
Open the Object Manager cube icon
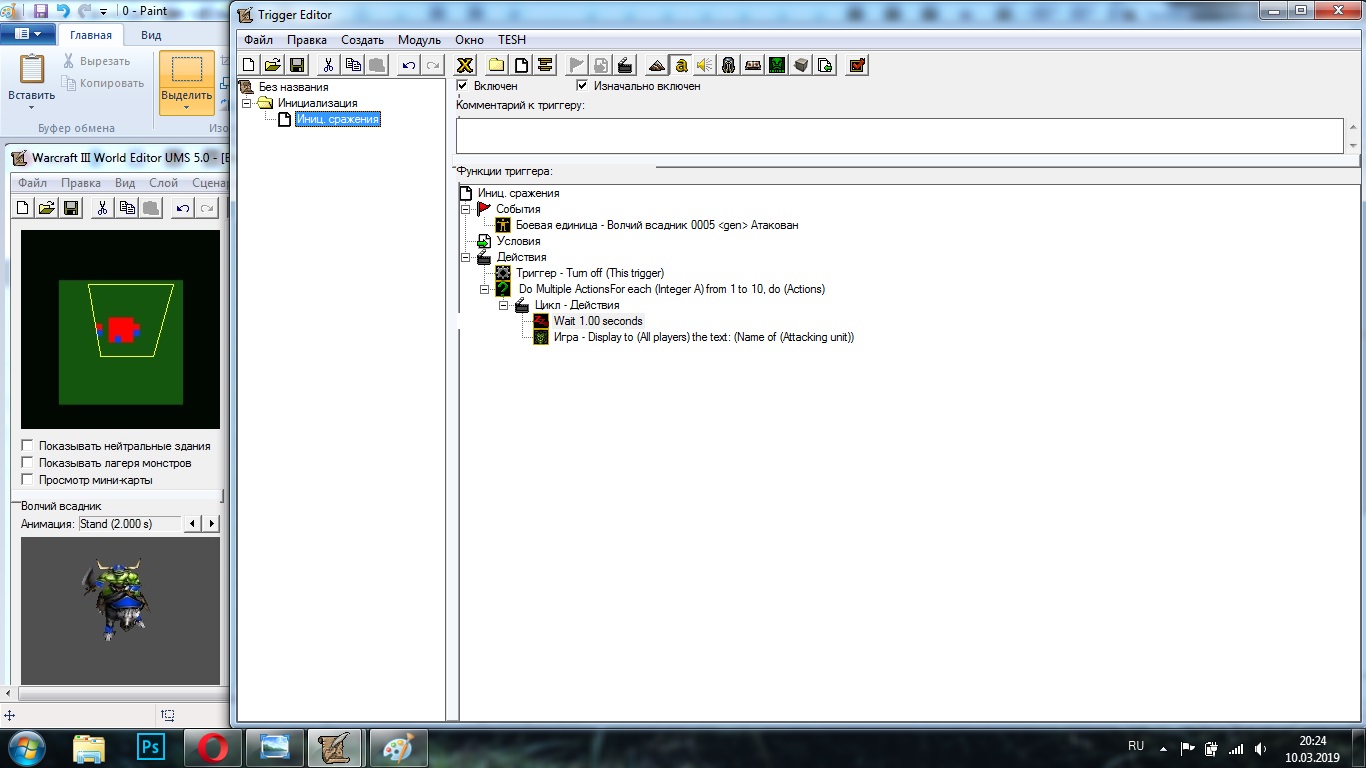click(801, 65)
